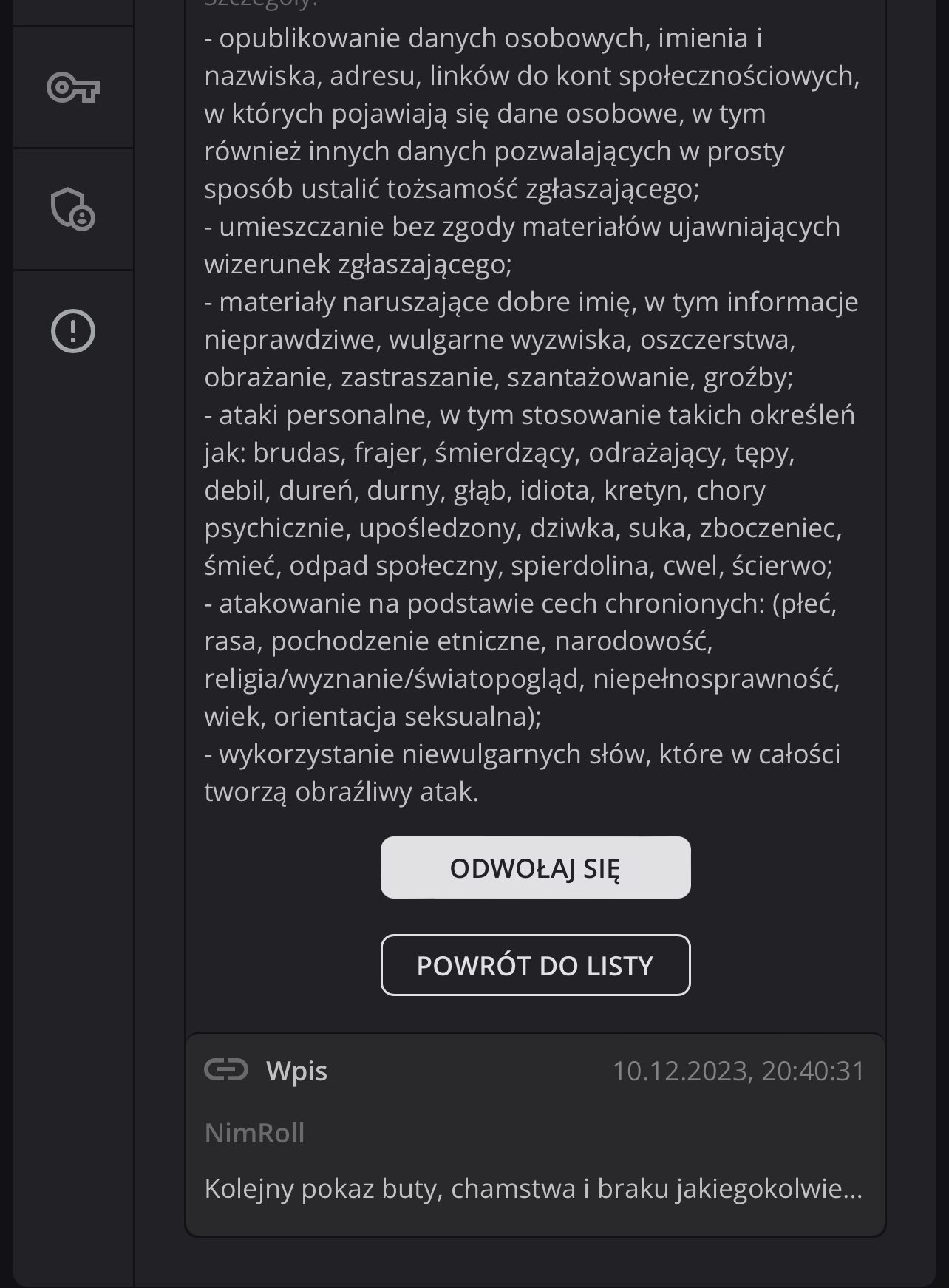Image resolution: width=949 pixels, height=1288 pixels.
Task: Open the key (password) sidebar section
Action: tap(73, 88)
